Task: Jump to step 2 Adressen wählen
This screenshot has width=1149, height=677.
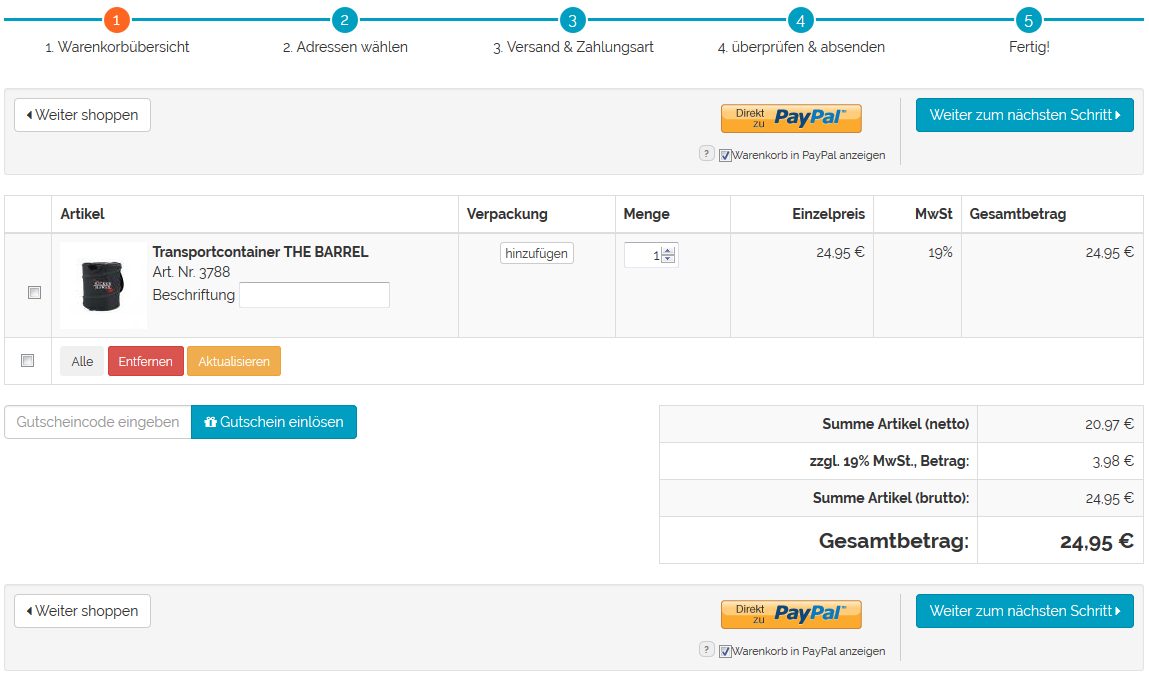Action: (x=344, y=19)
